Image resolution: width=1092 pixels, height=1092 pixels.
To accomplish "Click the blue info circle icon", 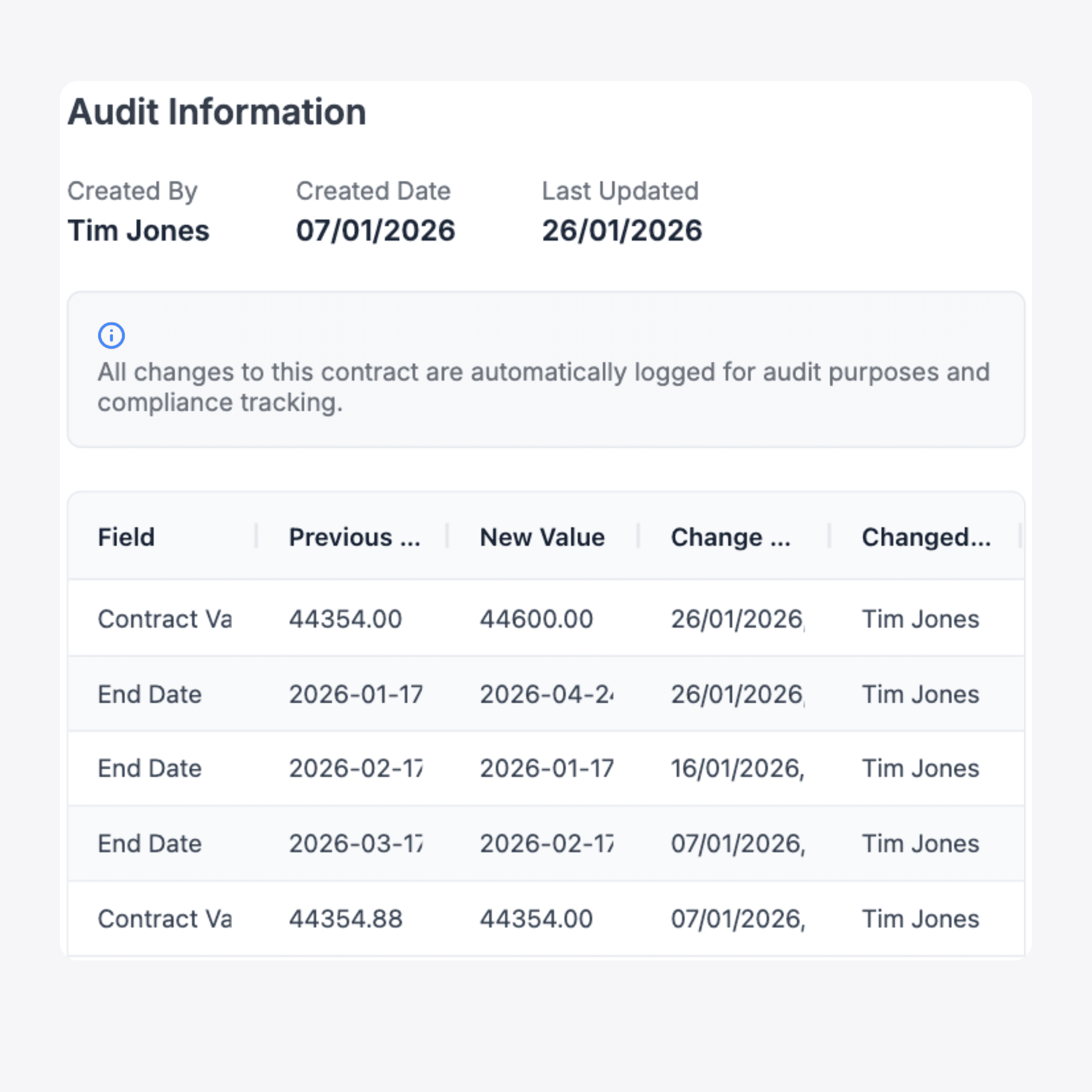I will click(x=111, y=336).
